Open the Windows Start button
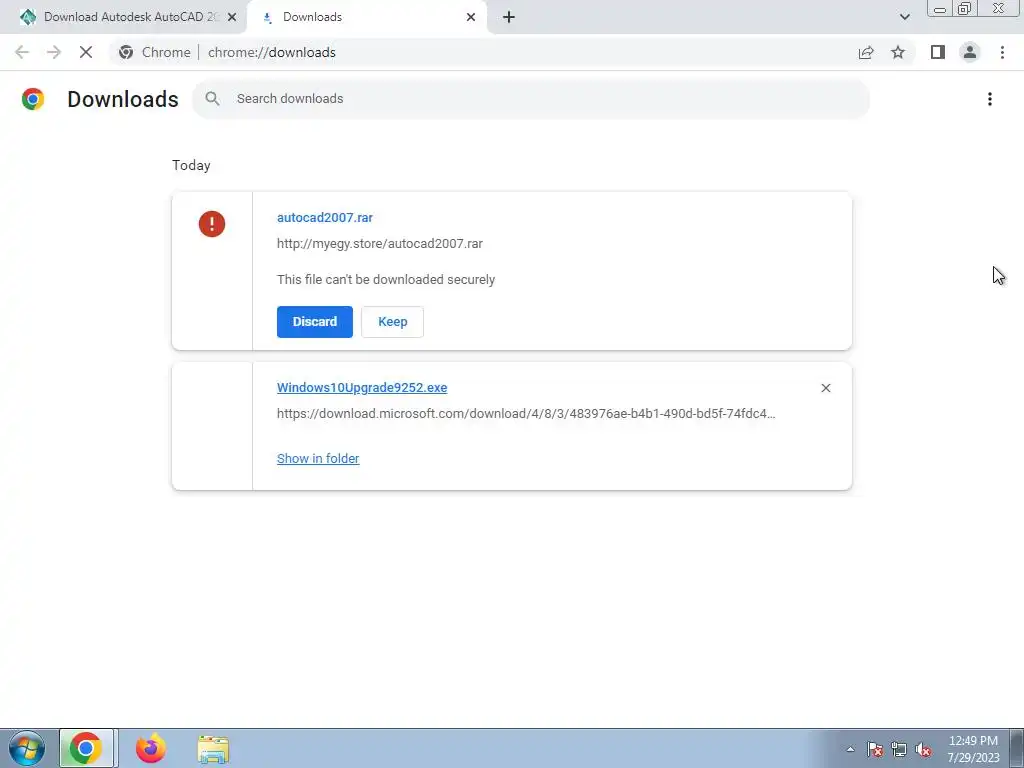 pos(27,748)
